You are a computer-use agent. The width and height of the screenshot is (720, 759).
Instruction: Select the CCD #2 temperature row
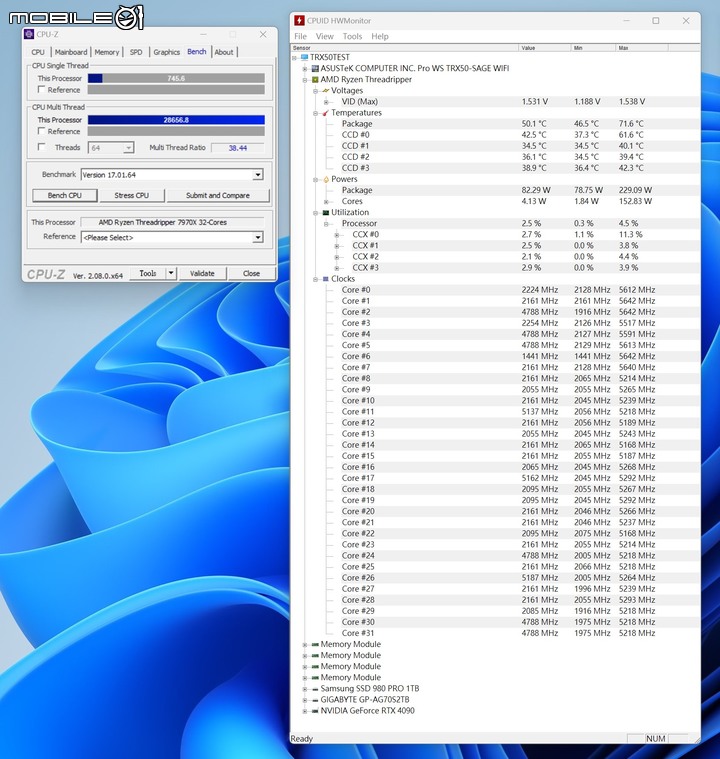click(x=496, y=157)
